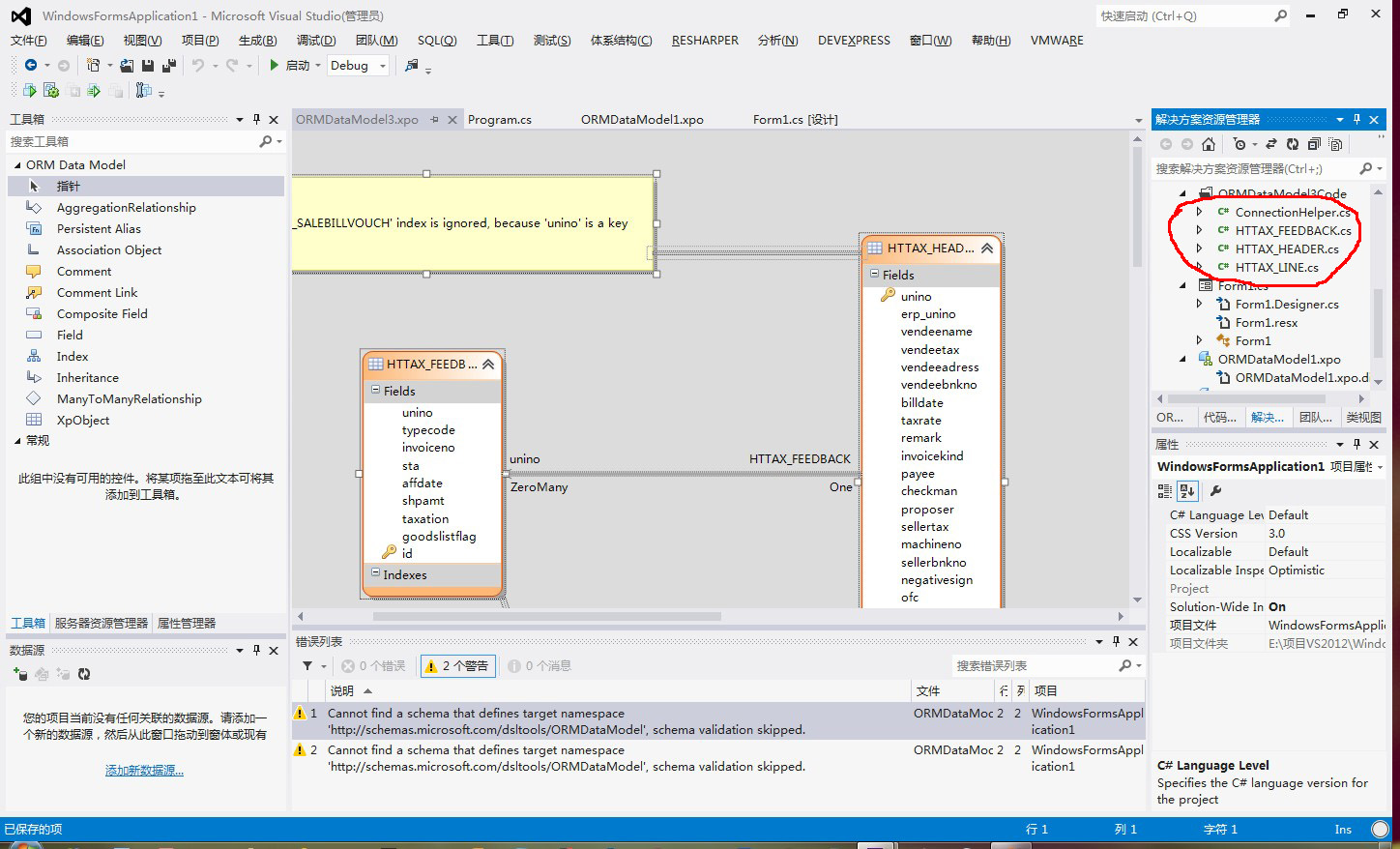Click the green Start debugging arrow
1400x849 pixels.
click(x=275, y=66)
